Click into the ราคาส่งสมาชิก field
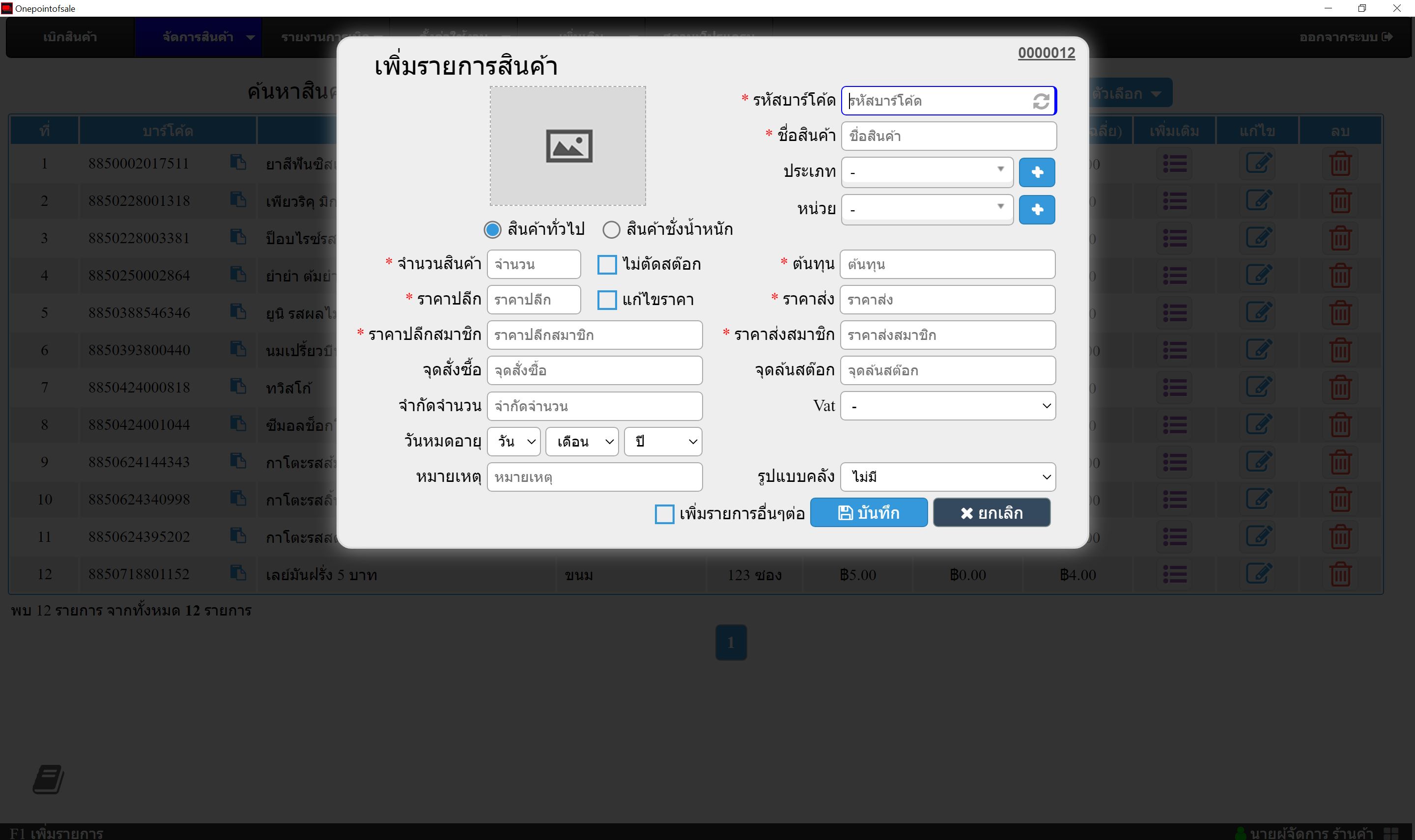1415x840 pixels. 948,335
